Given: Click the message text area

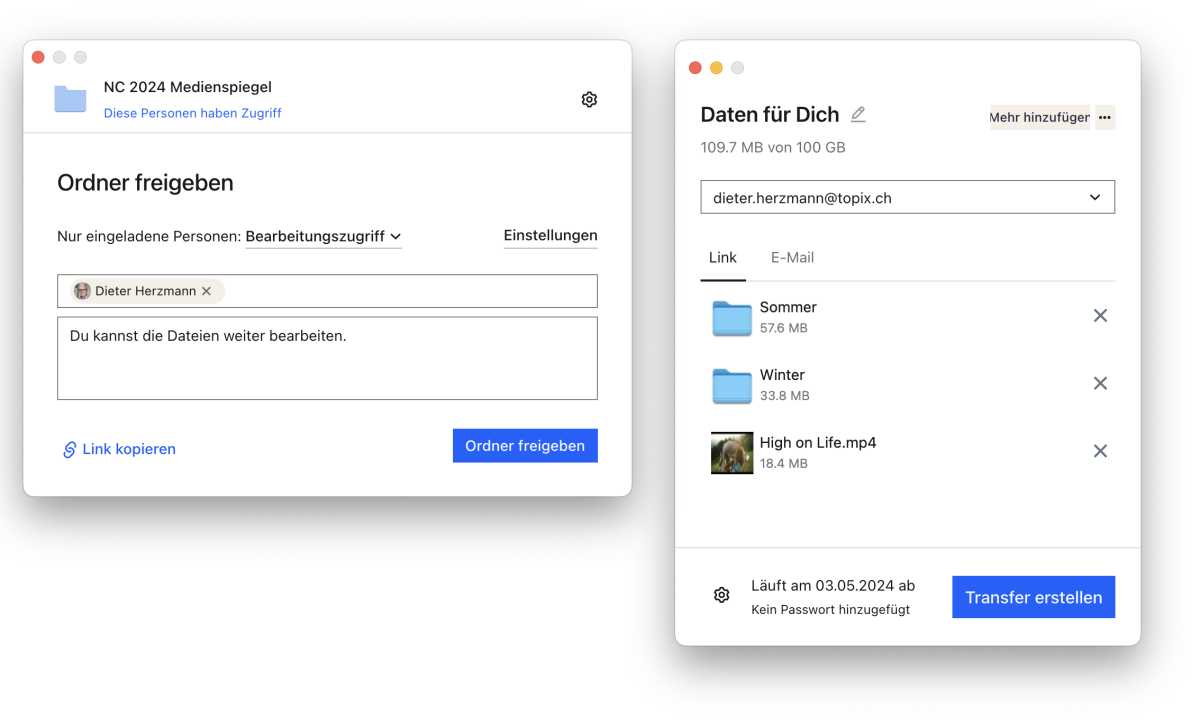Looking at the screenshot, I should tap(327, 358).
